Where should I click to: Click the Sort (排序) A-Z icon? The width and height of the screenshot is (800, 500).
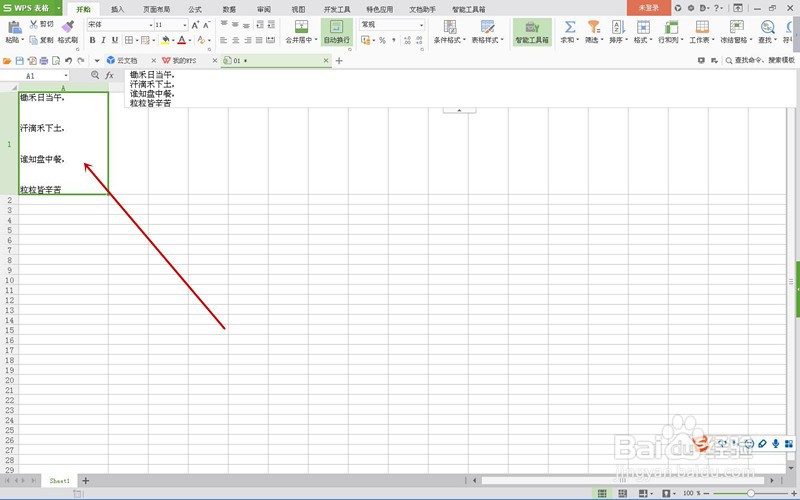pyautogui.click(x=618, y=27)
